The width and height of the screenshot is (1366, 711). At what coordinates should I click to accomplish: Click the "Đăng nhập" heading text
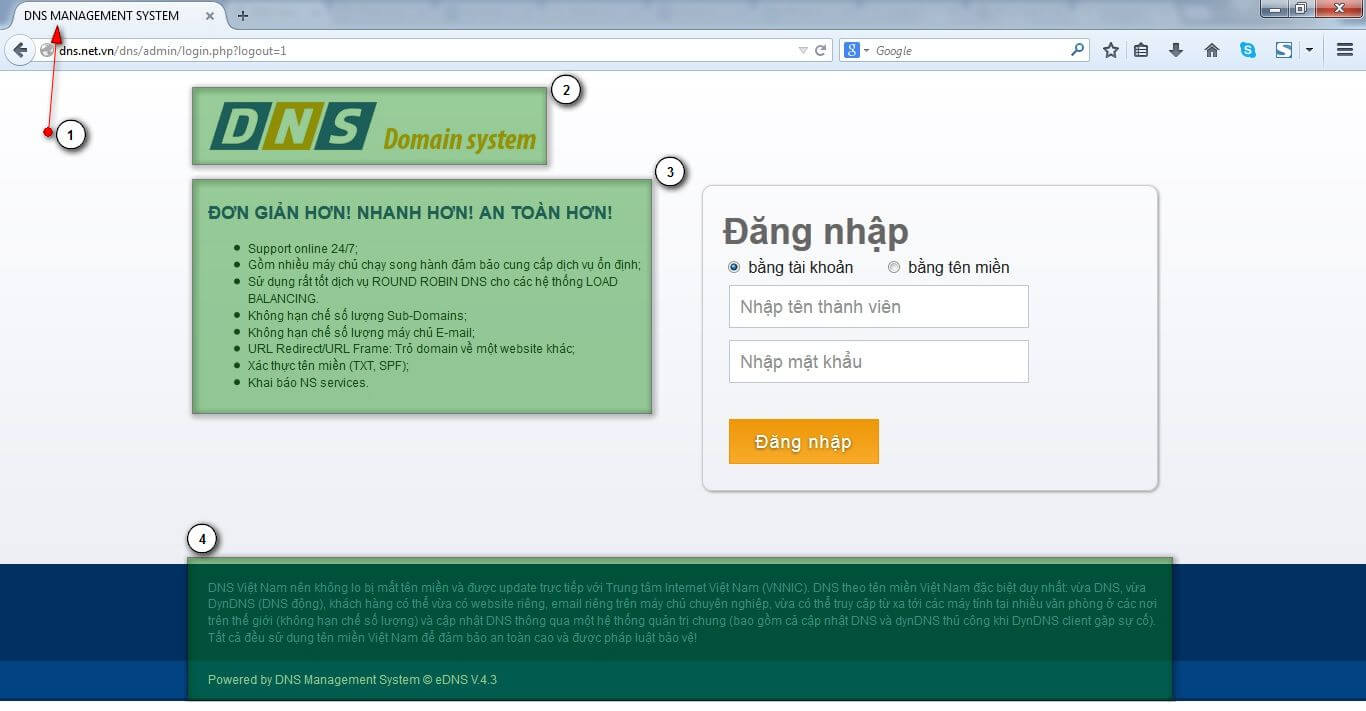tap(816, 231)
